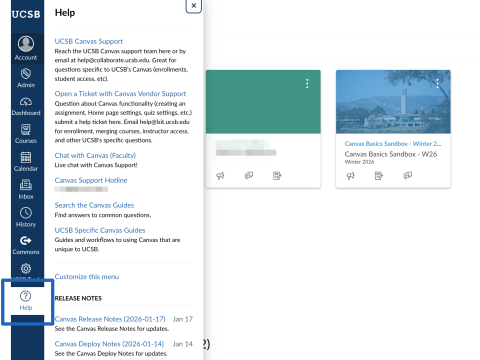Click the "Winter 2026" term text
Screen dimensions: 480x360
pos(359,162)
